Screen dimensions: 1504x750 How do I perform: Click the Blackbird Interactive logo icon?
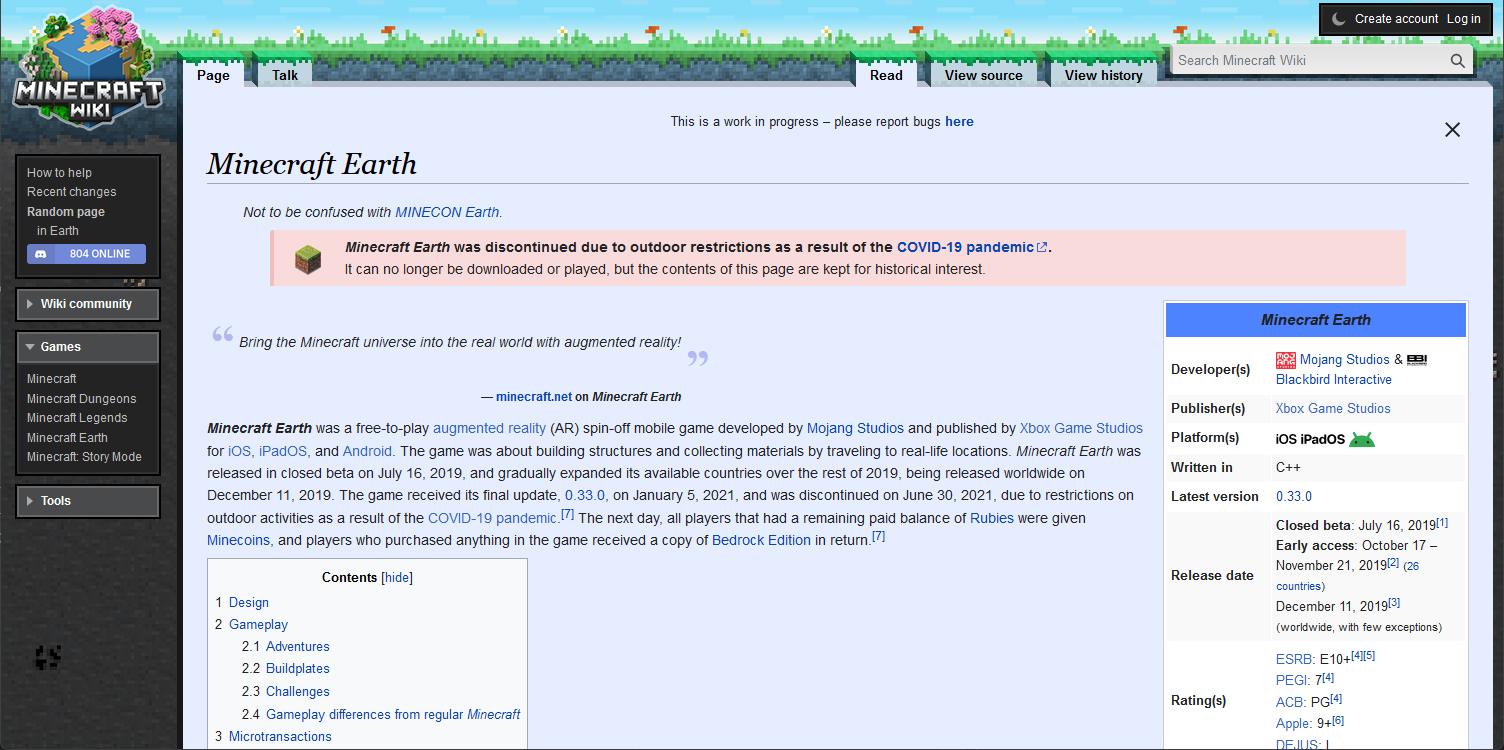coord(1417,360)
